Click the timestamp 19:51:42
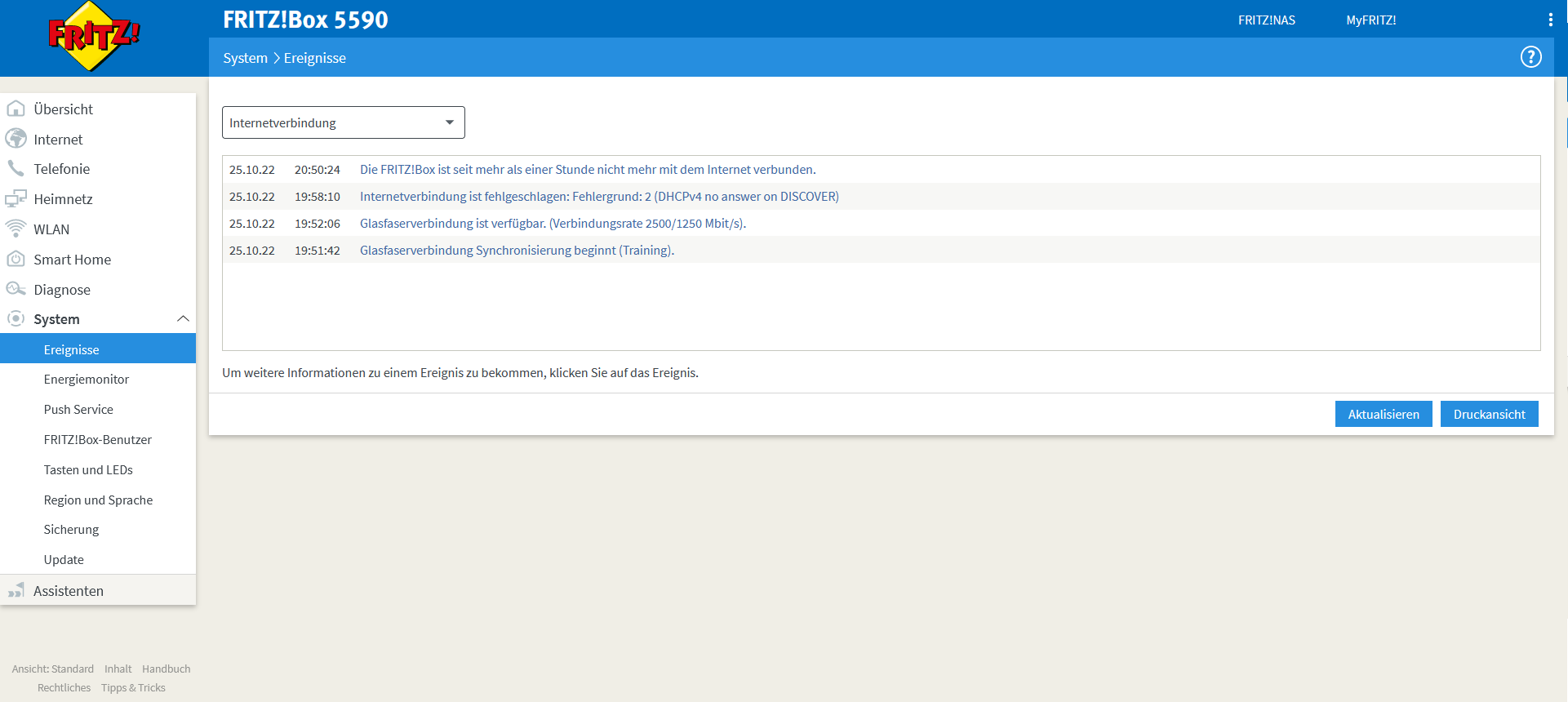Viewport: 1568px width, 702px height. (x=317, y=251)
